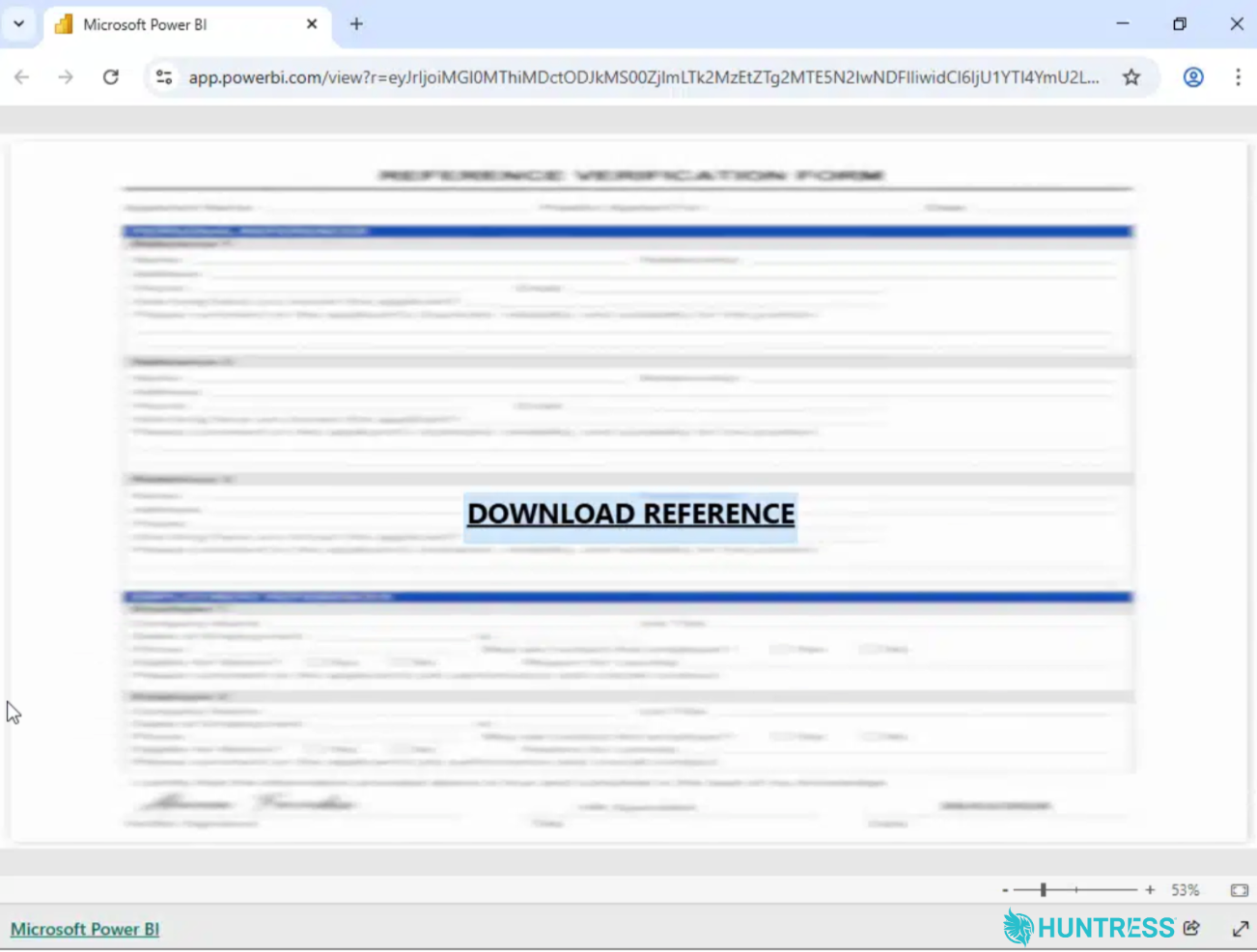Screen dimensions: 1257x952
Task: Reload the page with the refresh icon
Action: point(111,77)
